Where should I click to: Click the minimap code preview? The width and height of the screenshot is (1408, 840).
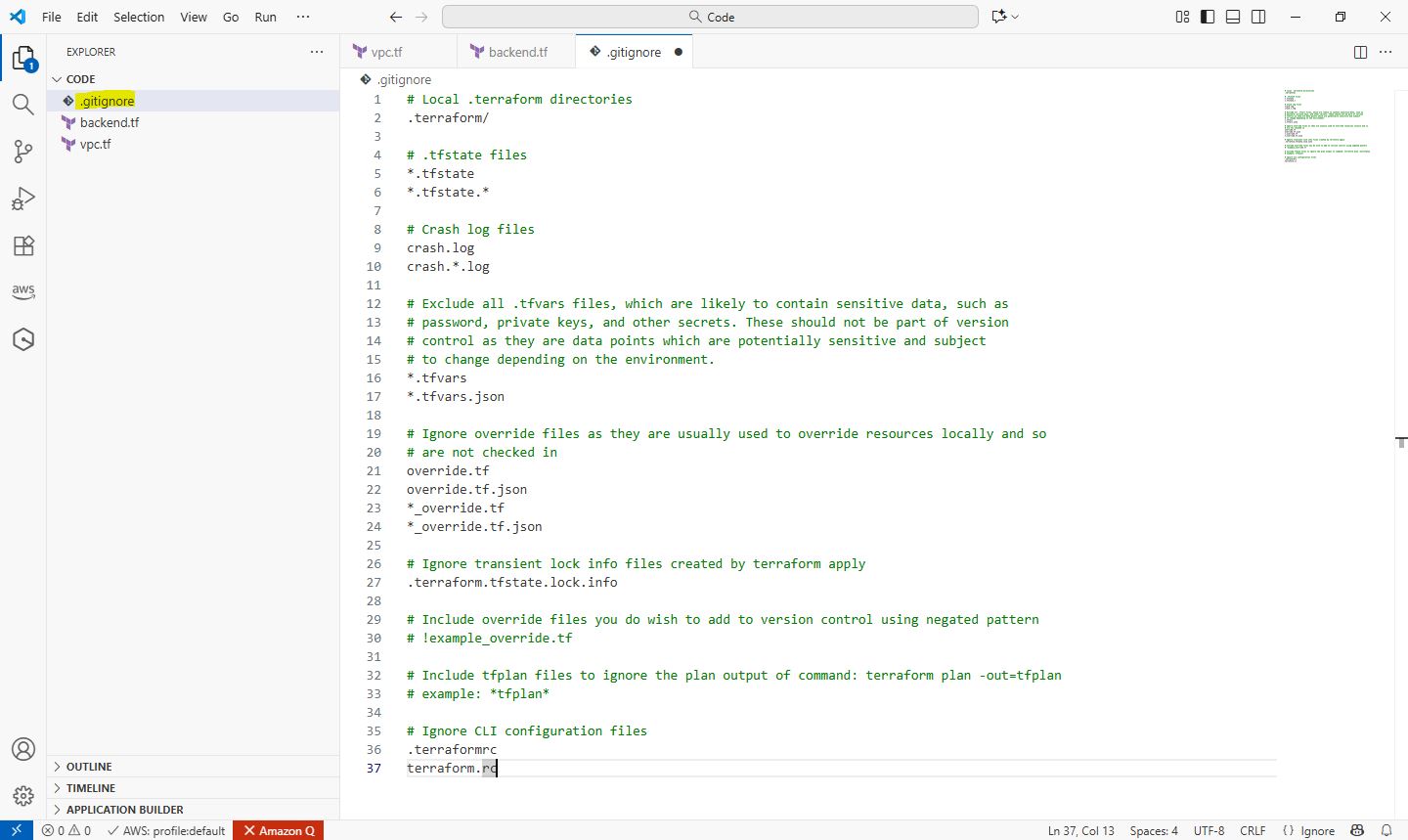(x=1326, y=125)
